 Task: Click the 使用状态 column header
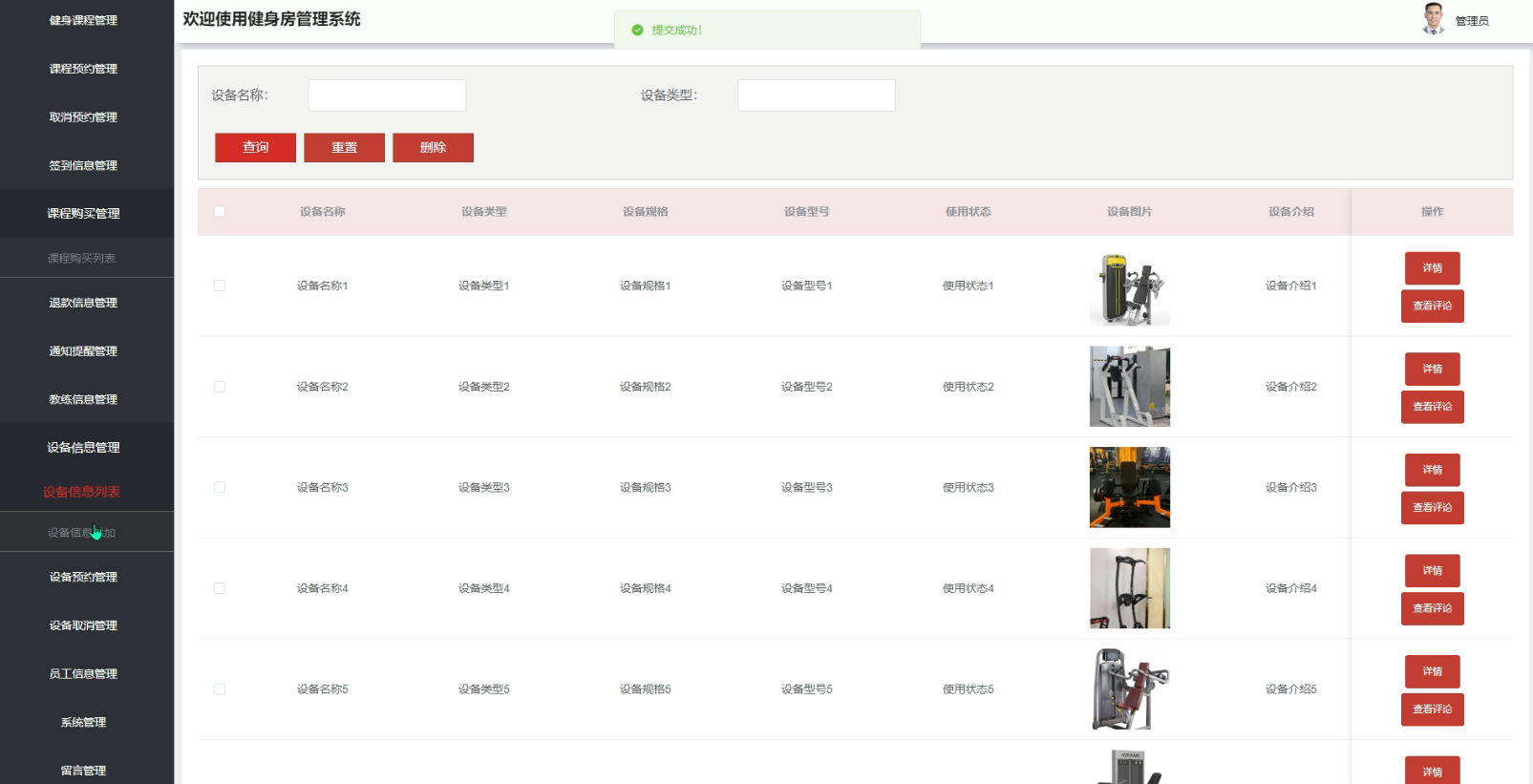[969, 212]
